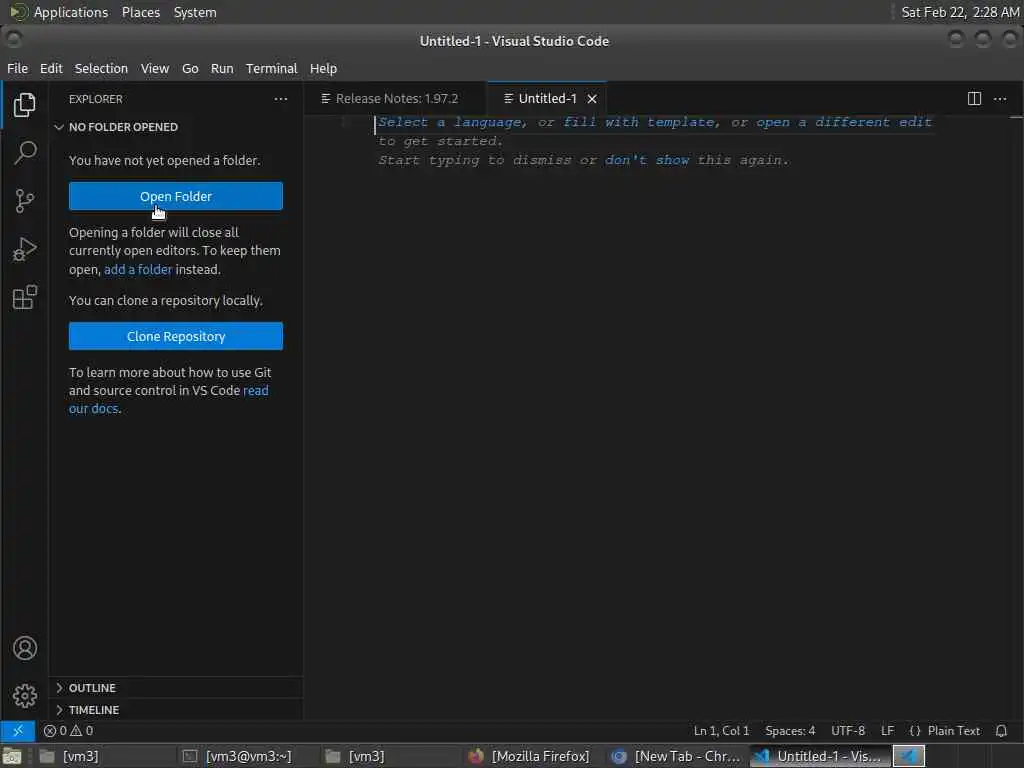Click the Select a language link
Viewport: 1024px width, 768px height.
click(x=451, y=122)
